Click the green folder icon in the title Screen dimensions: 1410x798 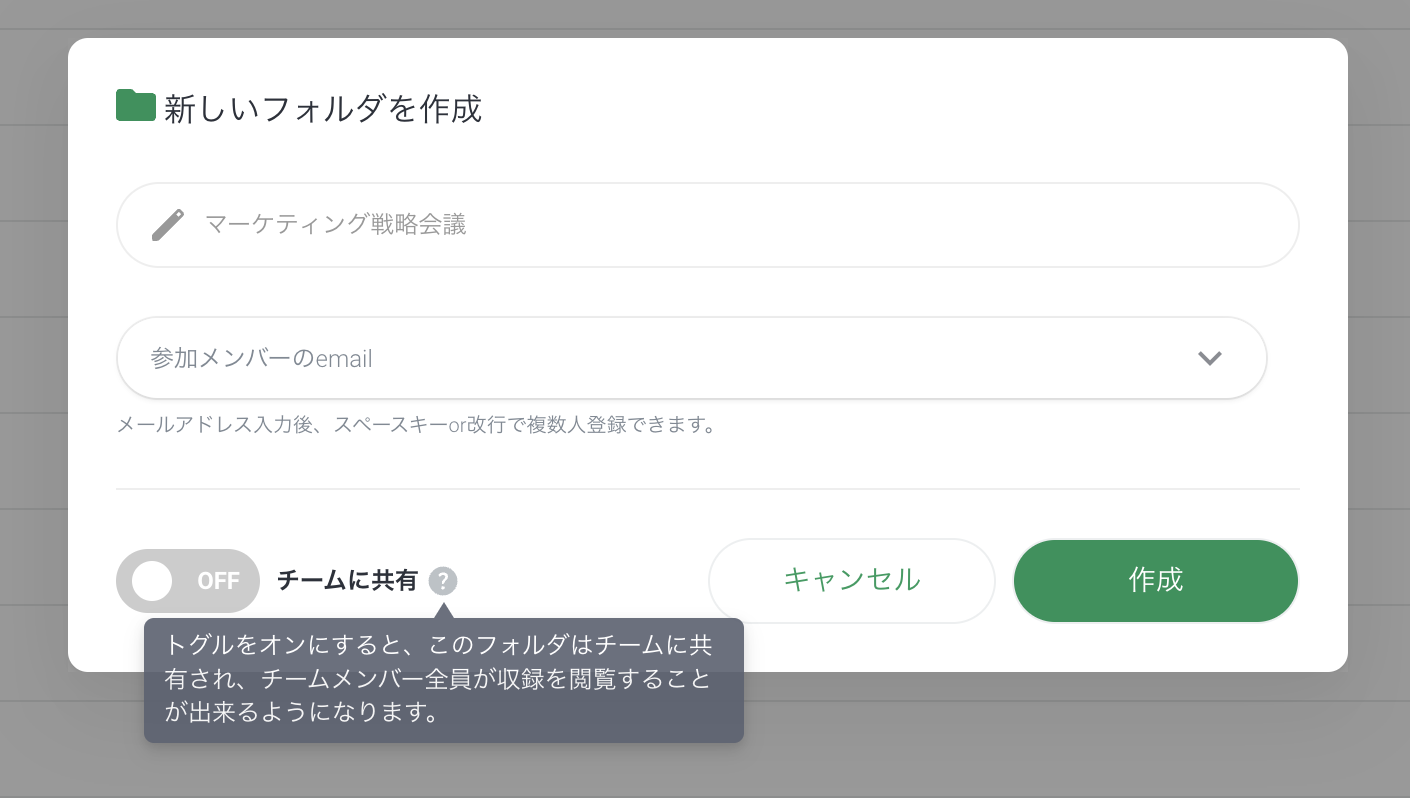pos(136,105)
